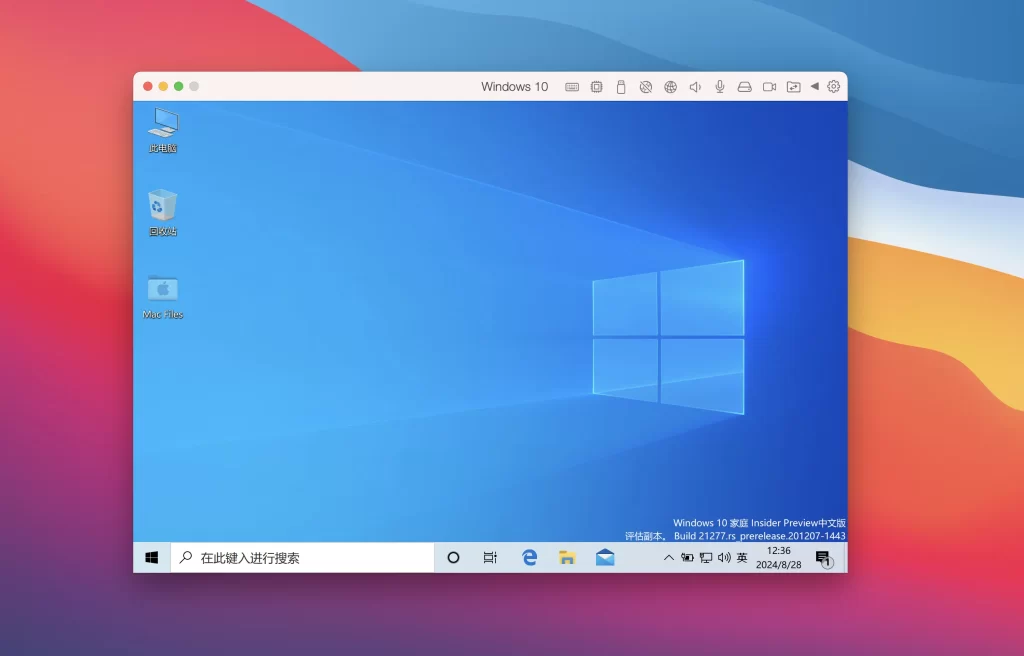Toggle the disconnected network globe in the Parallels toolbar

point(645,87)
